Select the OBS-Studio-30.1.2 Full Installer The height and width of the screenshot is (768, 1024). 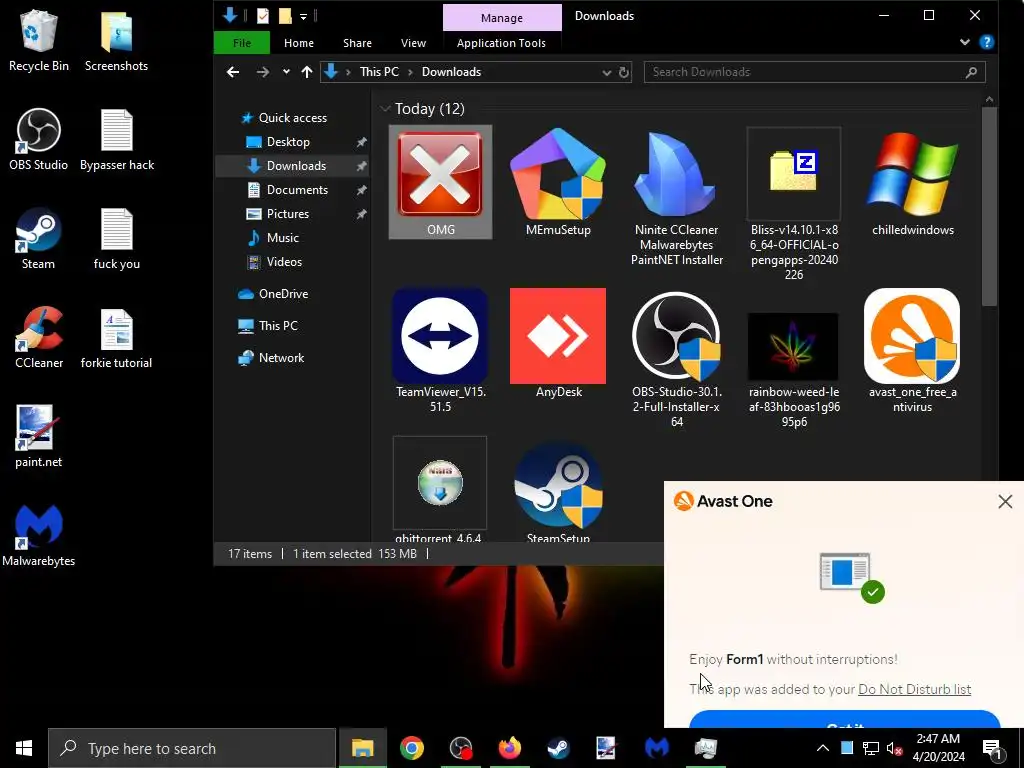[677, 359]
